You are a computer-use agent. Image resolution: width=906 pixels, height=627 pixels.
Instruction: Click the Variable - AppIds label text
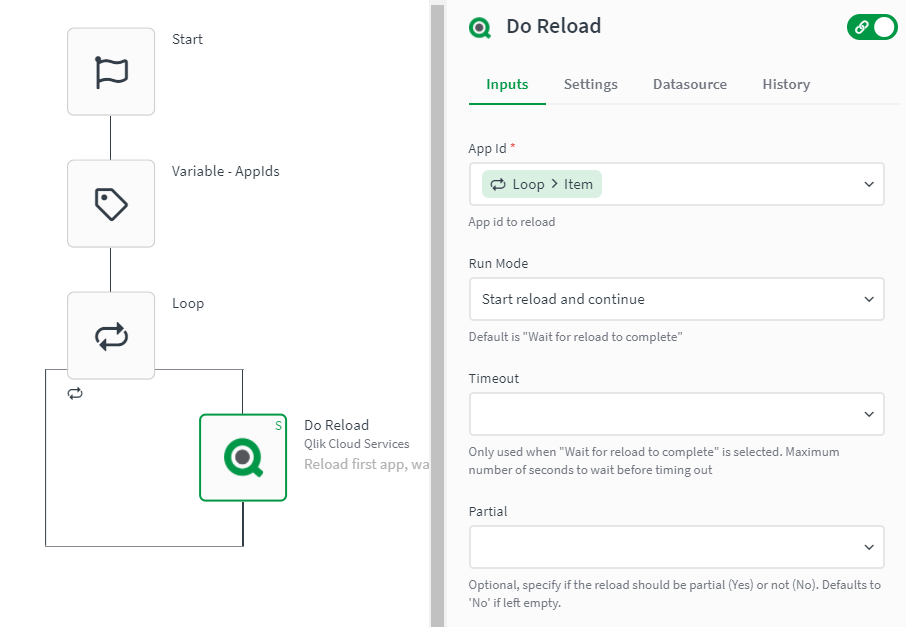coord(226,171)
